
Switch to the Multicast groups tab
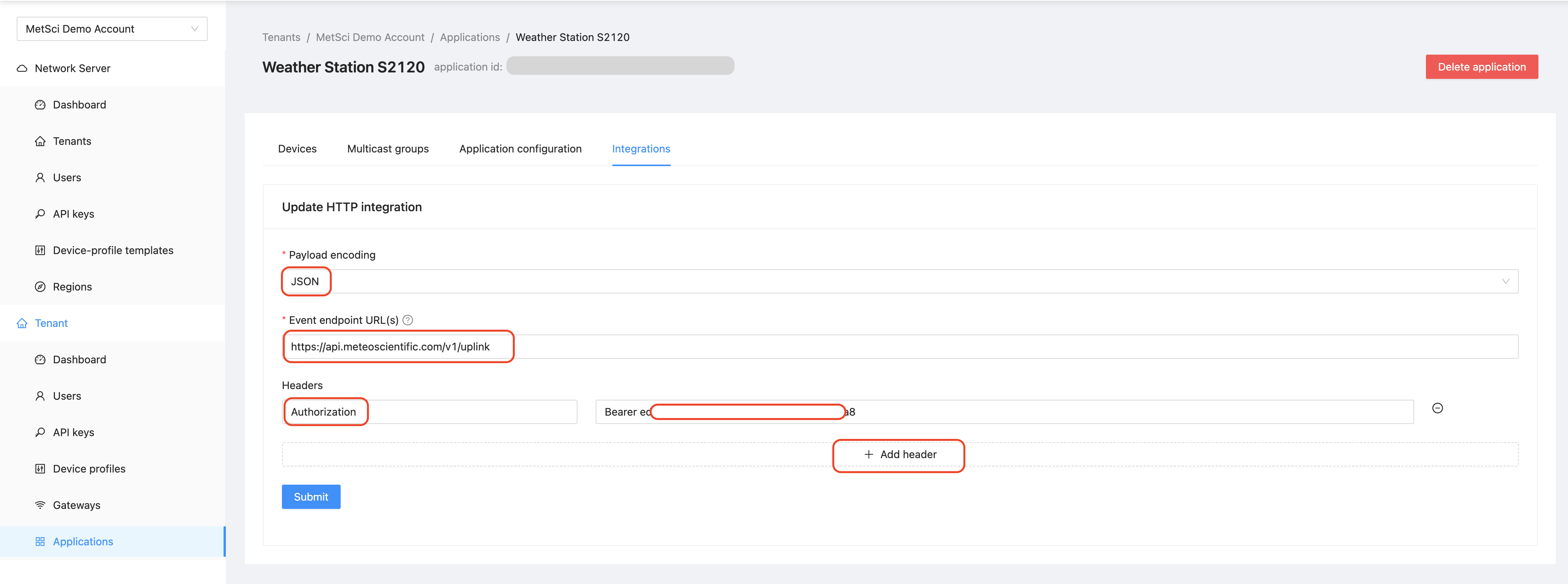coord(388,149)
